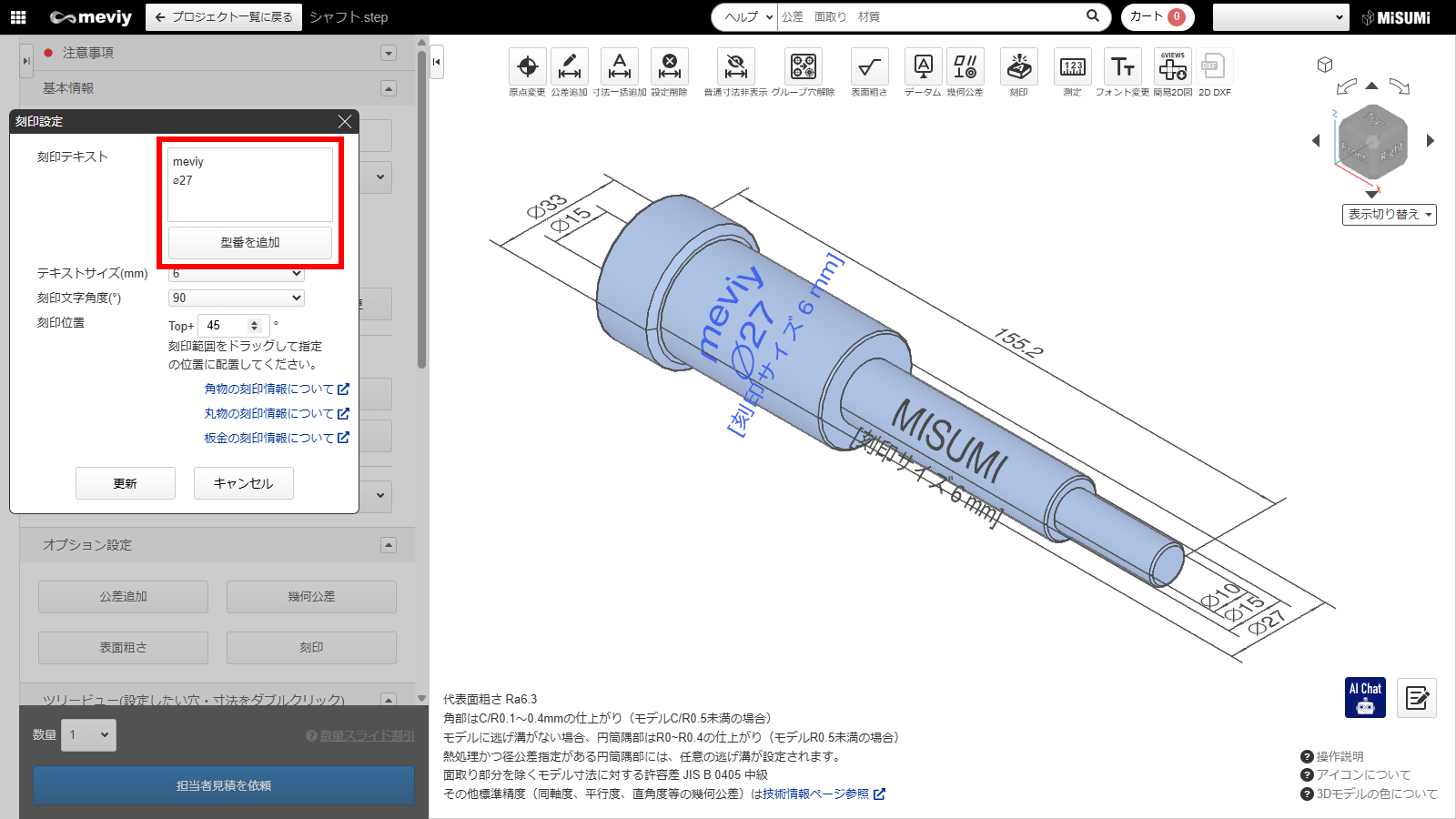This screenshot has width=1456, height=819.
Task: Collapse the left side panel toggle
Action: pyautogui.click(x=437, y=62)
